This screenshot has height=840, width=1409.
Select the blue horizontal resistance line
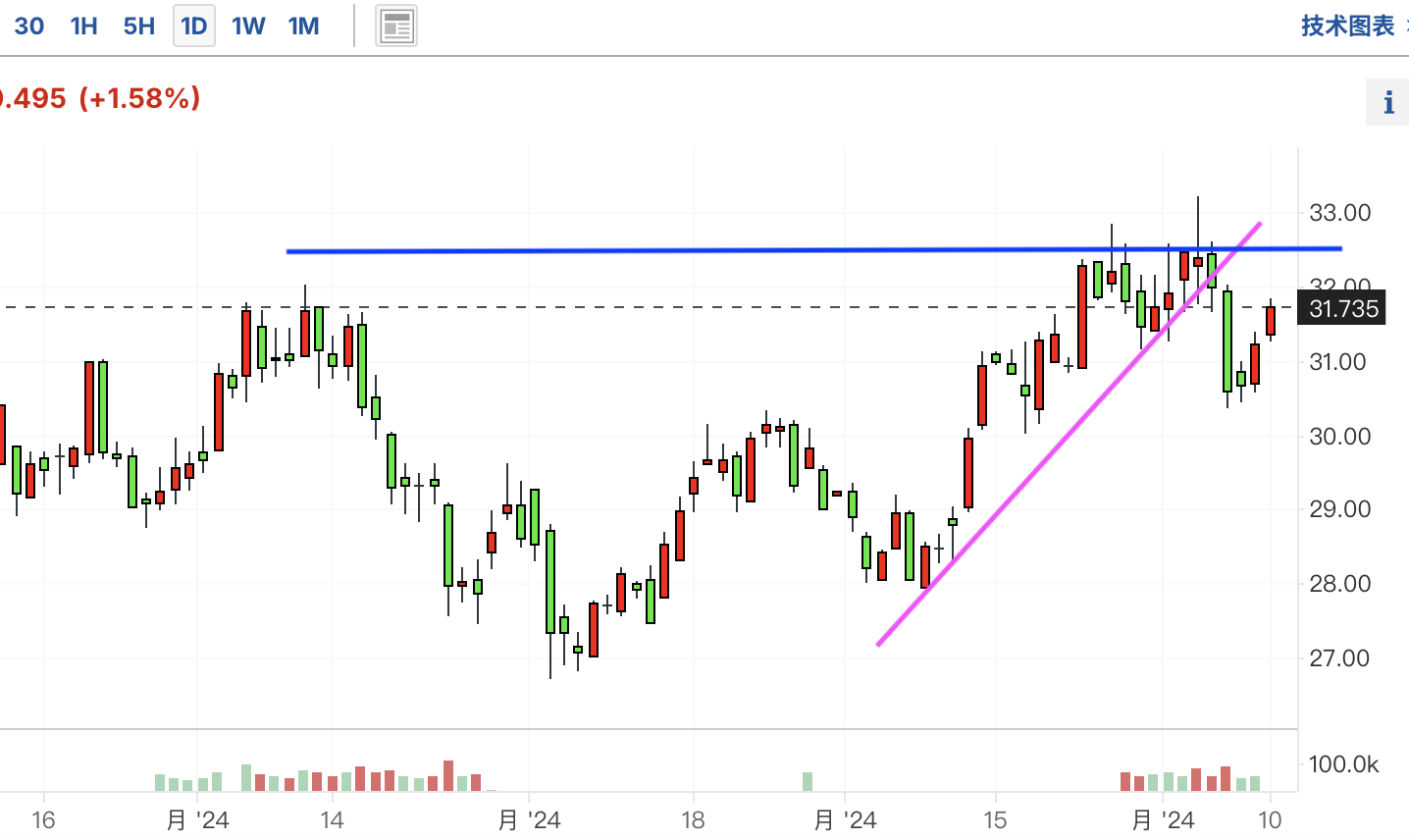[814, 250]
